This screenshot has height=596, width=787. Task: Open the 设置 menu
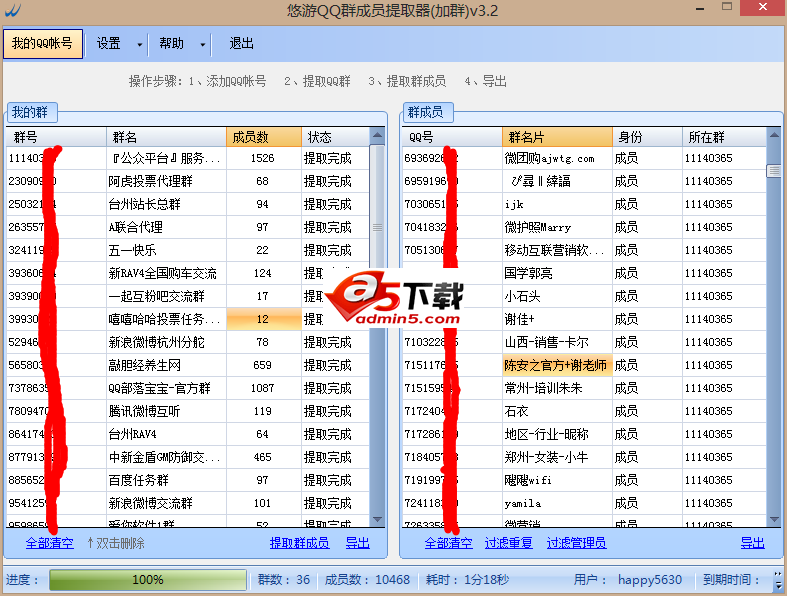point(109,44)
